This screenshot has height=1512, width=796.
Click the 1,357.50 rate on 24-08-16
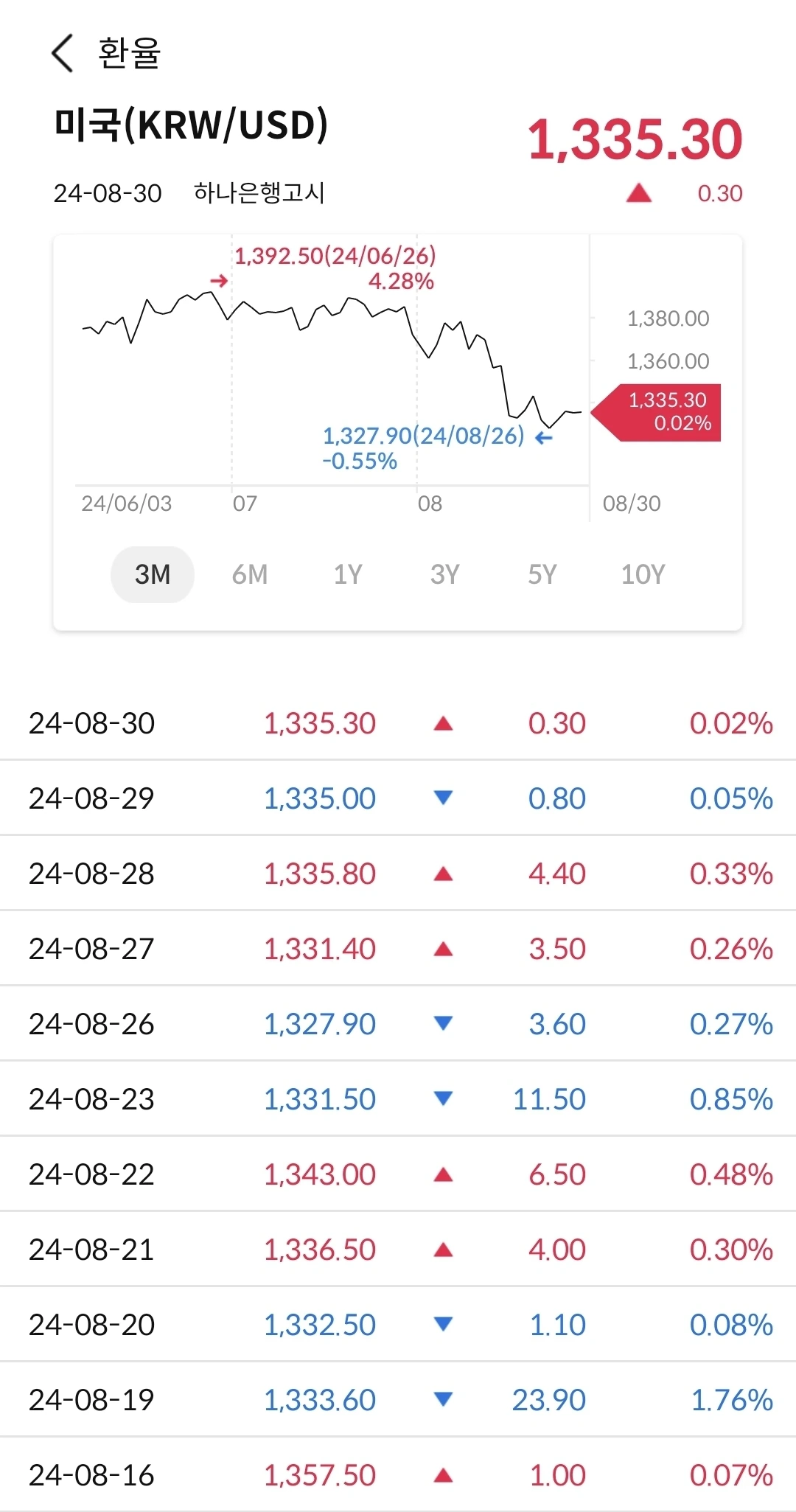pyautogui.click(x=320, y=1475)
